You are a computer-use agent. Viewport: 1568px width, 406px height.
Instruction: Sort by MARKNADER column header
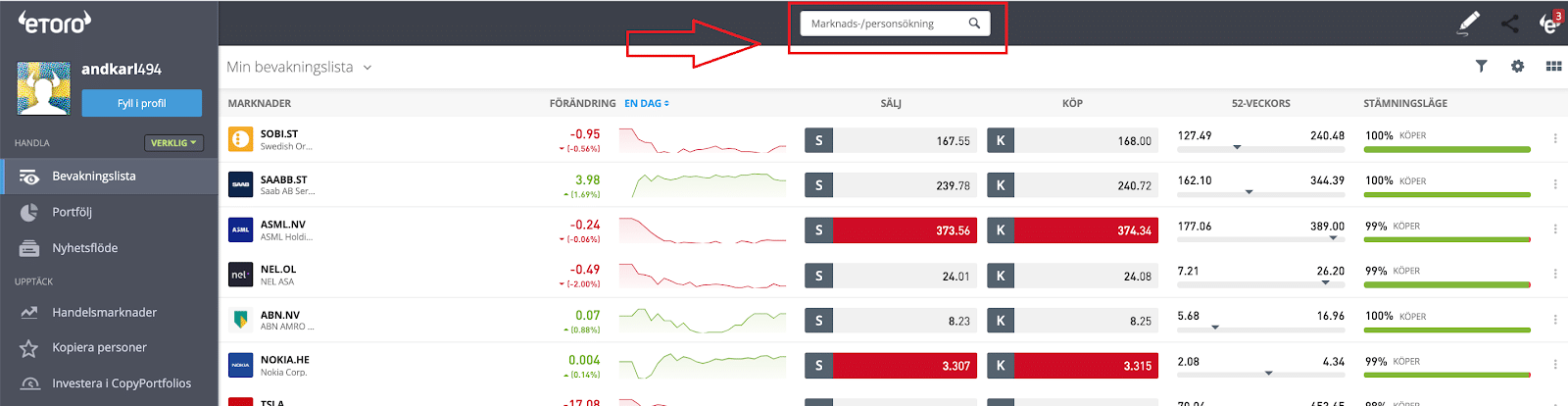click(x=260, y=103)
